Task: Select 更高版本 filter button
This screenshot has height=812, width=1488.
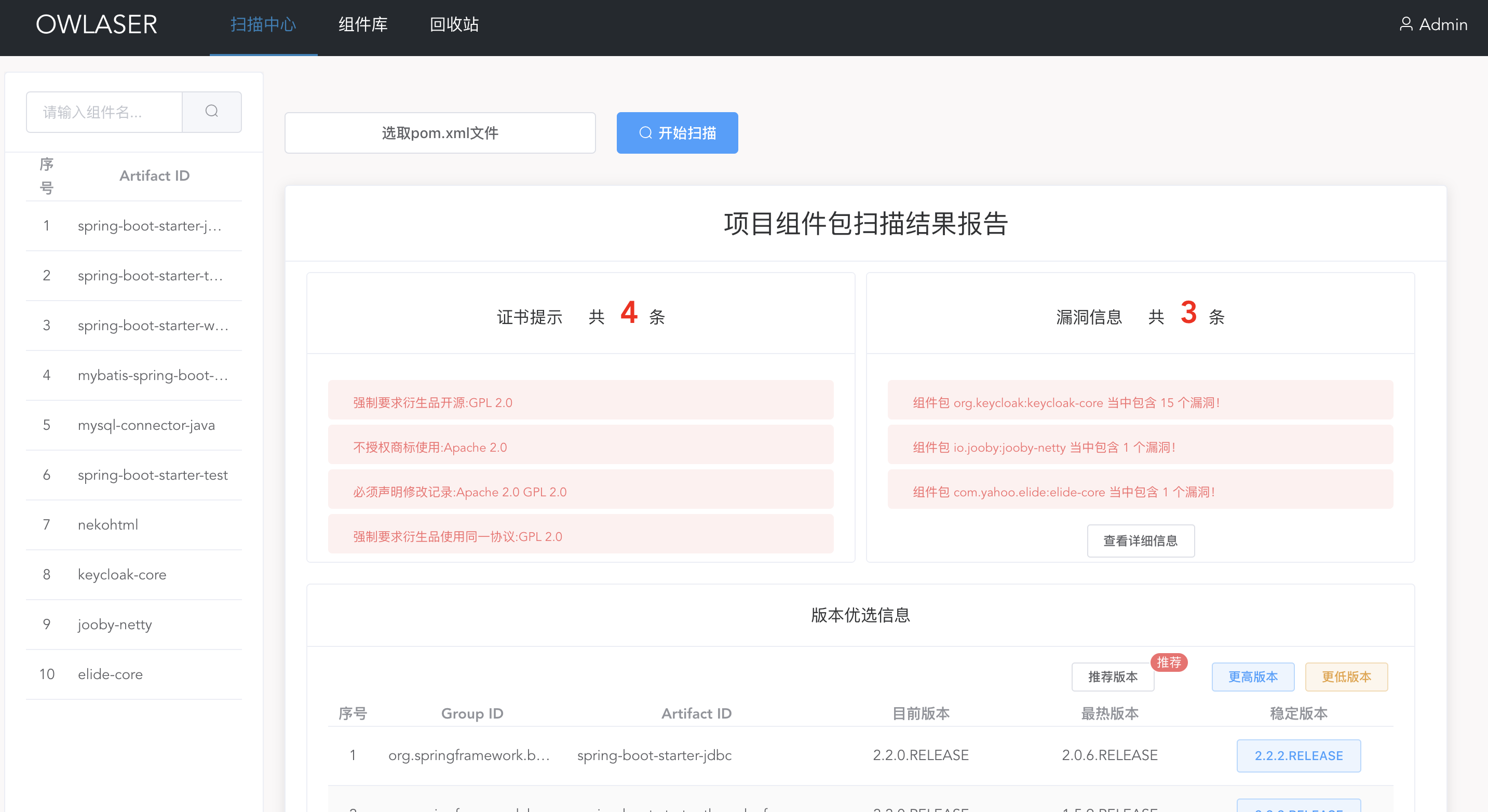Action: (x=1252, y=676)
